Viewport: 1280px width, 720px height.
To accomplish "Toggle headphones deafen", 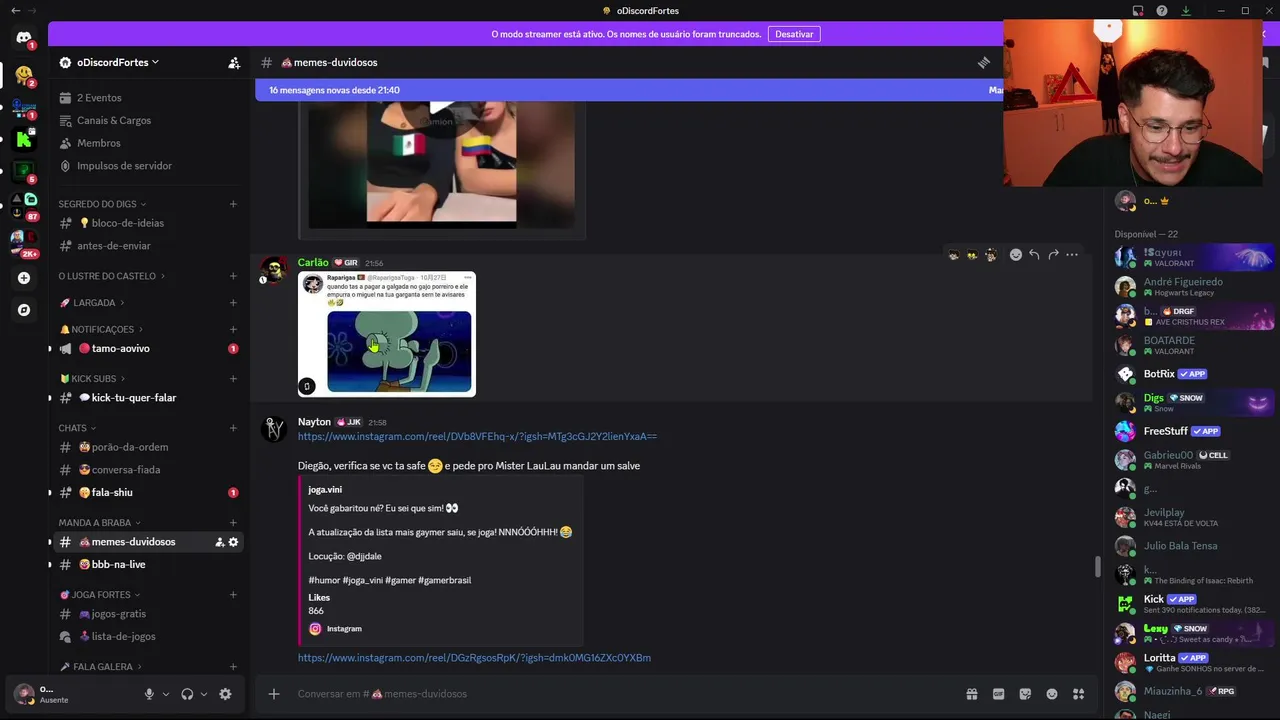I will [x=187, y=694].
